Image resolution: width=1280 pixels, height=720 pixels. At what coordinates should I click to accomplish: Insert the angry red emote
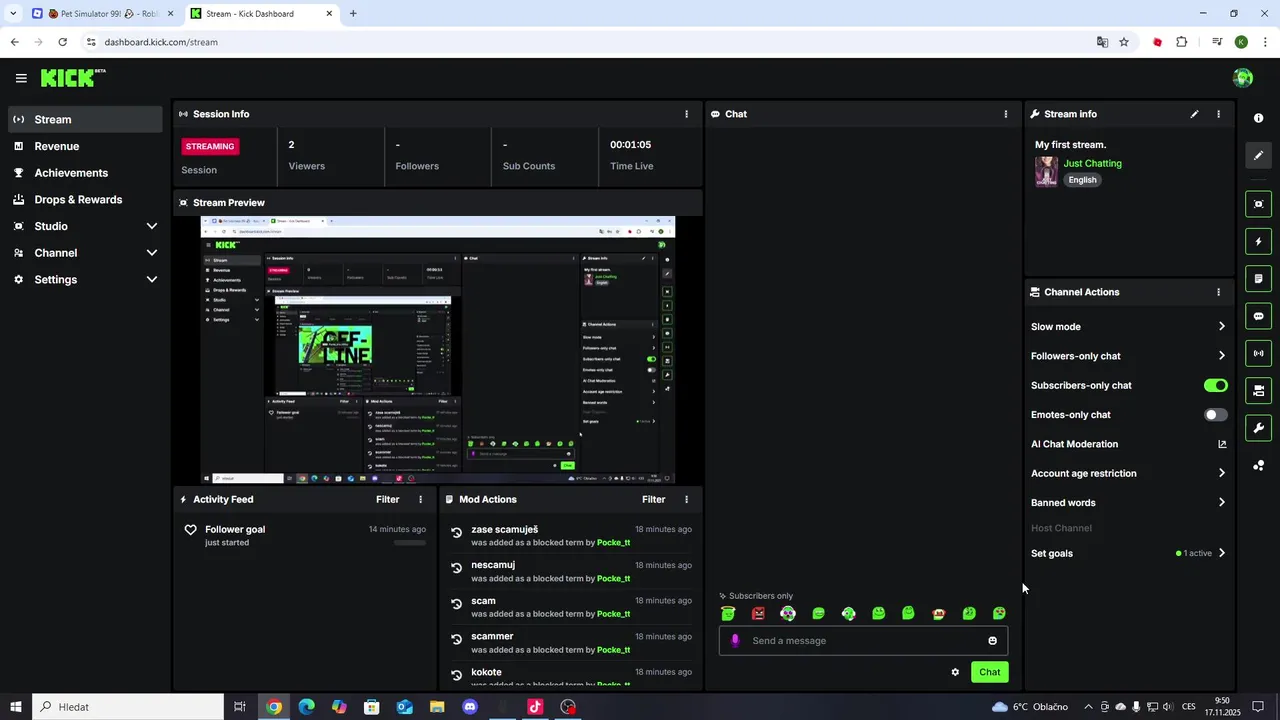tap(758, 613)
